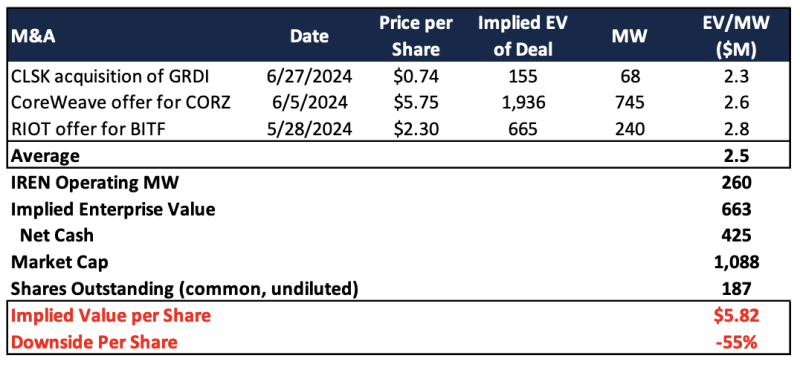Click the Price per Share header

[x=416, y=37]
